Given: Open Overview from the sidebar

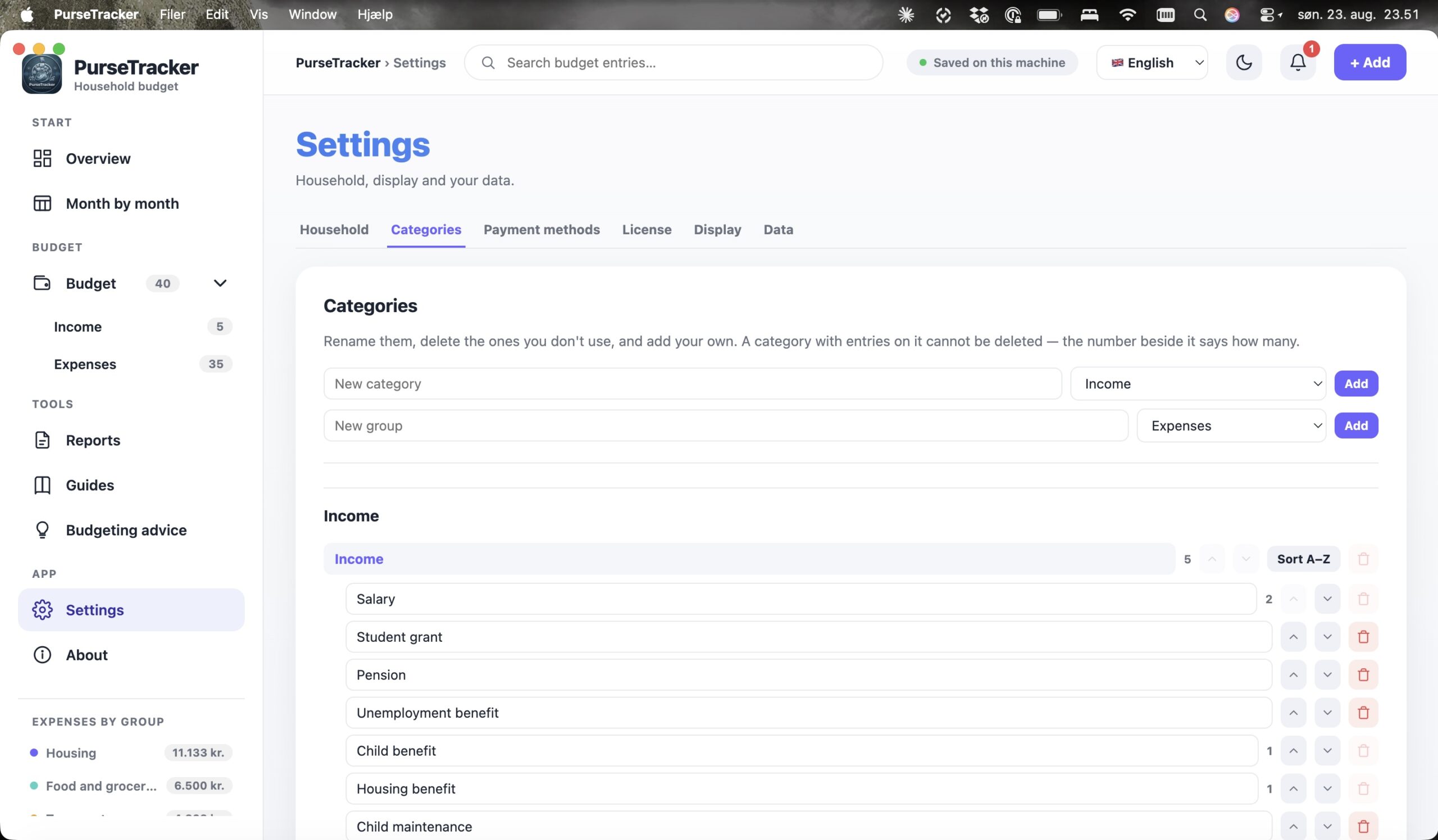Looking at the screenshot, I should pos(131,158).
